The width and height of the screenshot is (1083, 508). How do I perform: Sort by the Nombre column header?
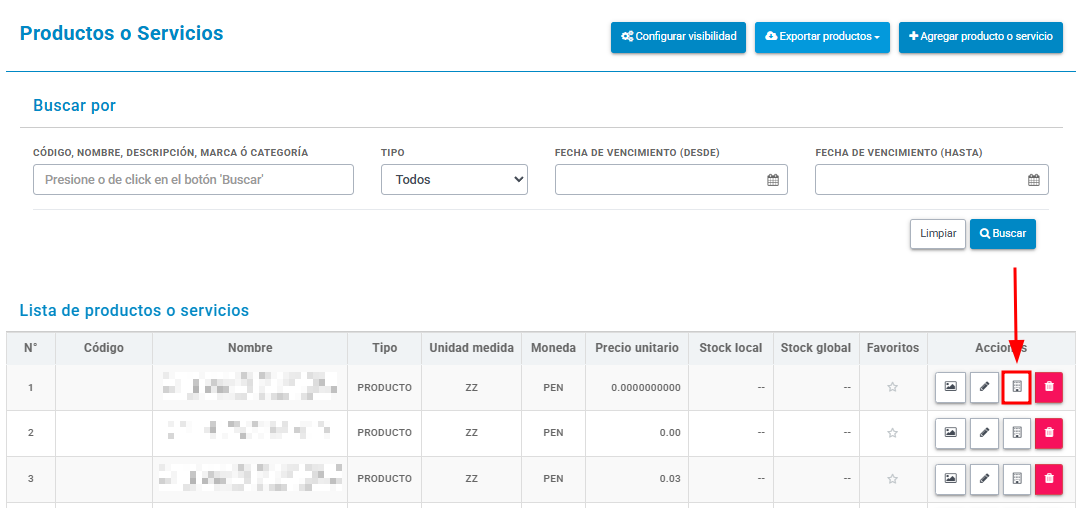coord(250,348)
